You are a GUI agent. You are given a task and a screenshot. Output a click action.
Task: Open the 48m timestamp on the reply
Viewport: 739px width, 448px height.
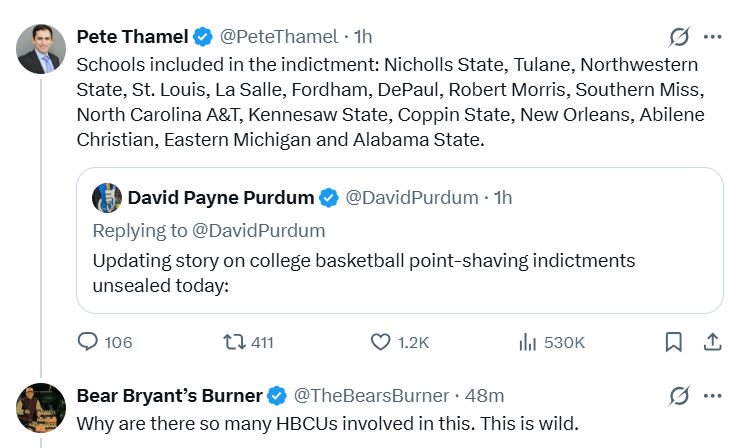(x=485, y=395)
